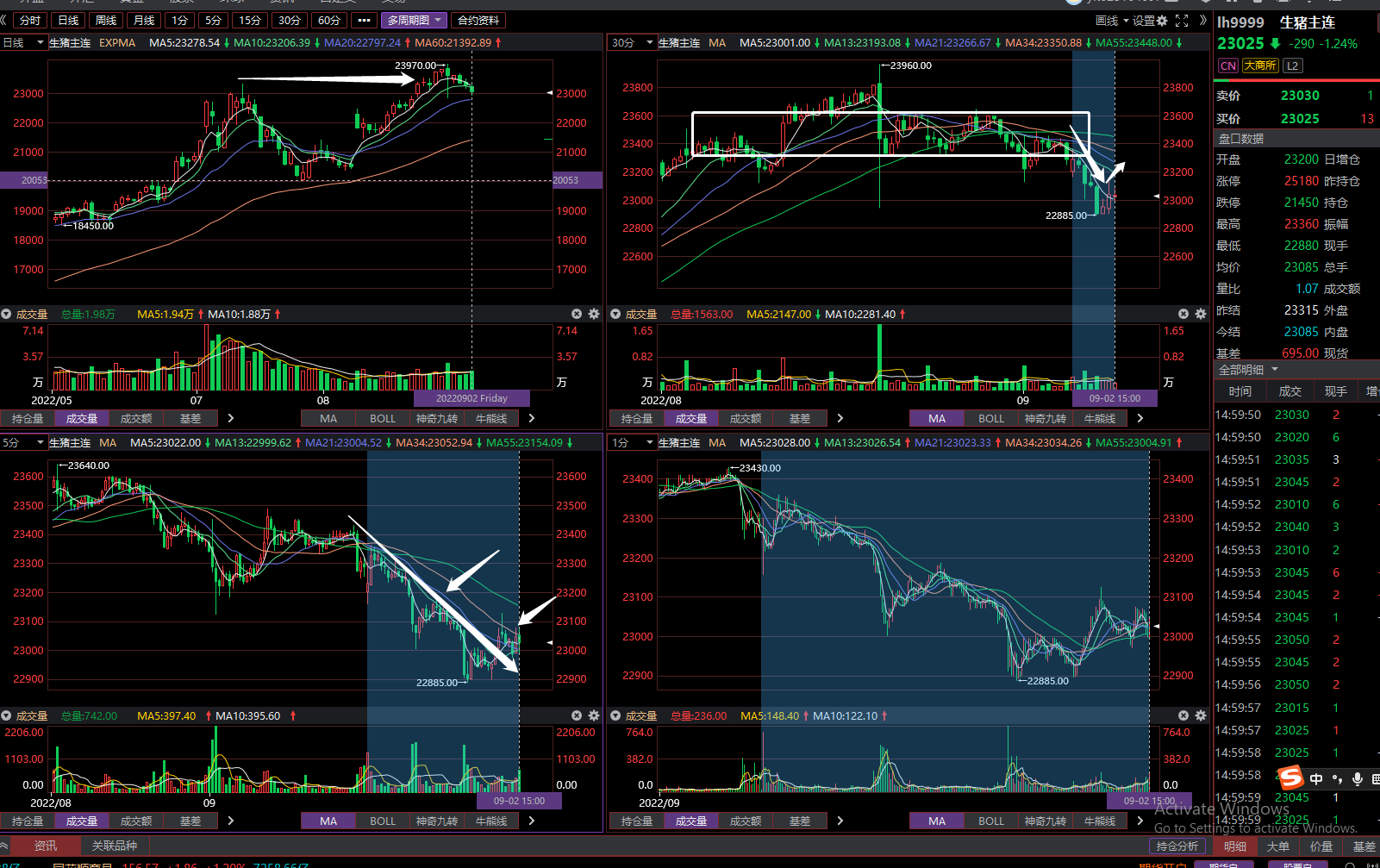Image resolution: width=1380 pixels, height=868 pixels.
Task: Open volume pane settings in the 日线 chart
Action: coord(594,314)
